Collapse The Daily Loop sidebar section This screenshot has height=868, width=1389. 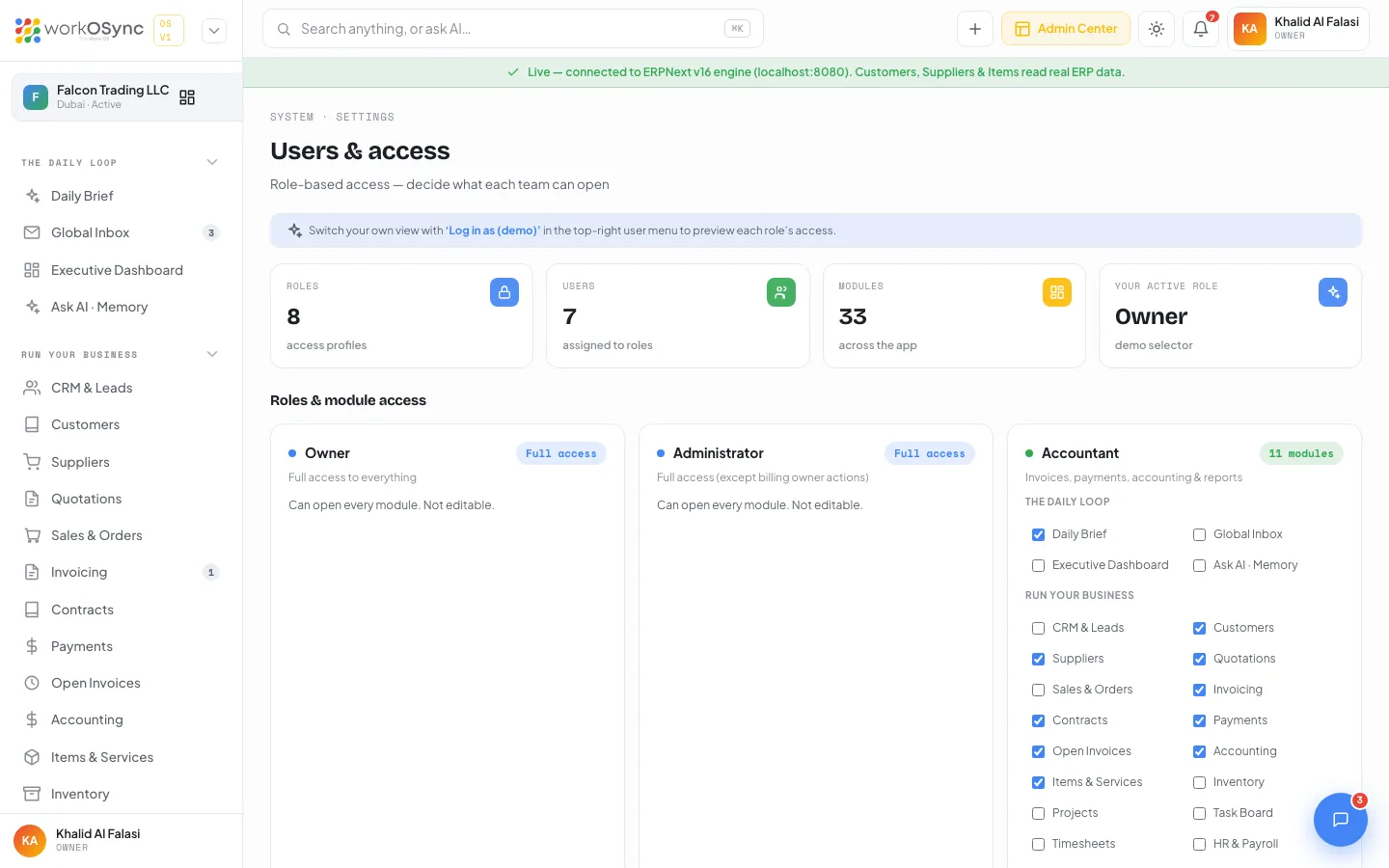pyautogui.click(x=212, y=162)
